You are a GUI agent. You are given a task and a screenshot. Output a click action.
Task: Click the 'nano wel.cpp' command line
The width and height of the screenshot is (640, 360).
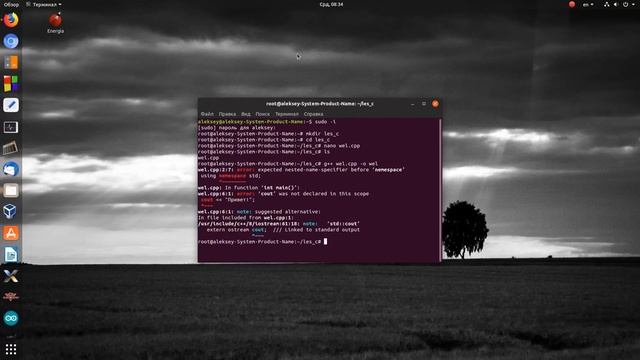click(279, 146)
